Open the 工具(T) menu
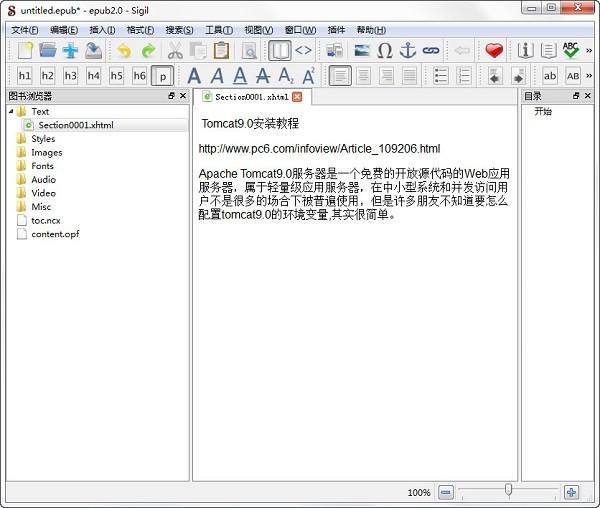This screenshot has height=508, width=600. [219, 30]
